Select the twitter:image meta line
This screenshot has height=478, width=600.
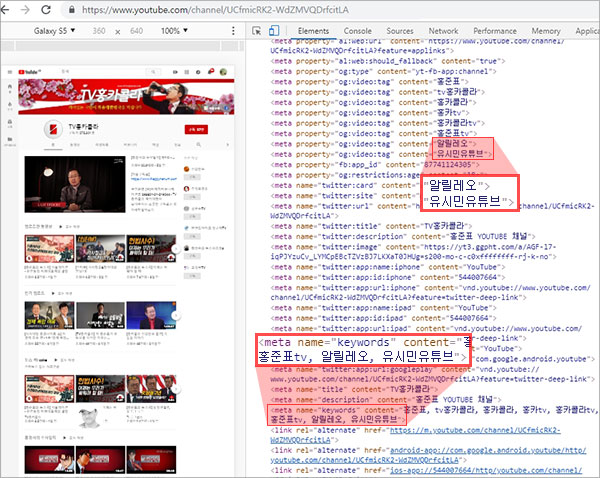click(x=413, y=252)
